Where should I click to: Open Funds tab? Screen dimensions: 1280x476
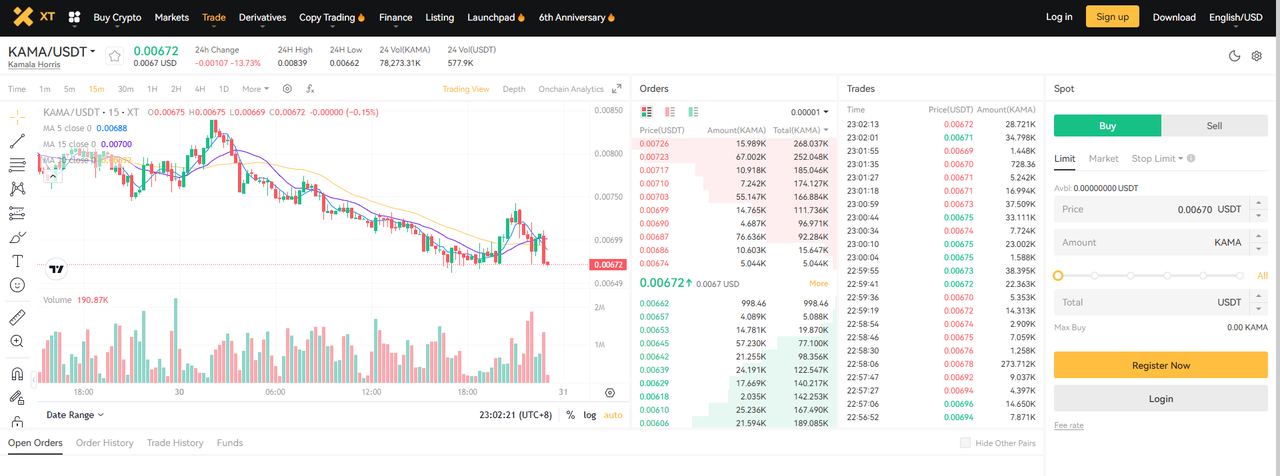point(229,442)
